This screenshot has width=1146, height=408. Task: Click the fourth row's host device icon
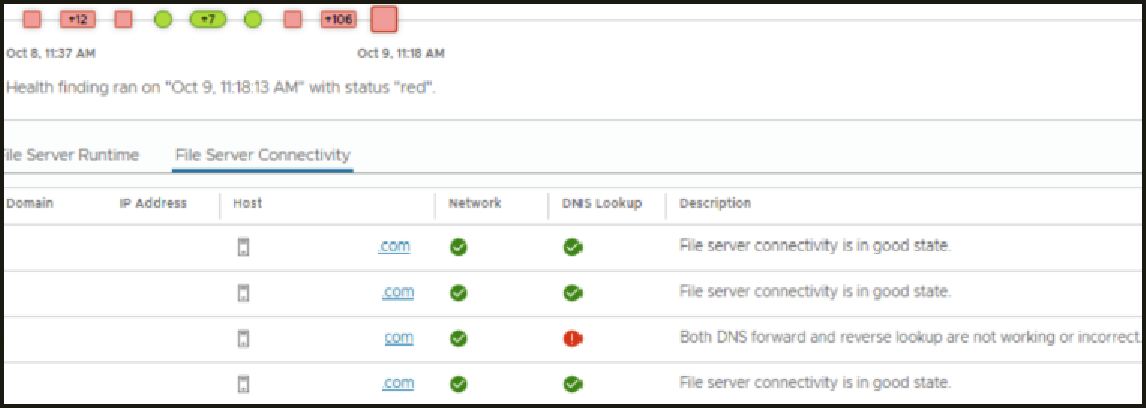pos(243,383)
